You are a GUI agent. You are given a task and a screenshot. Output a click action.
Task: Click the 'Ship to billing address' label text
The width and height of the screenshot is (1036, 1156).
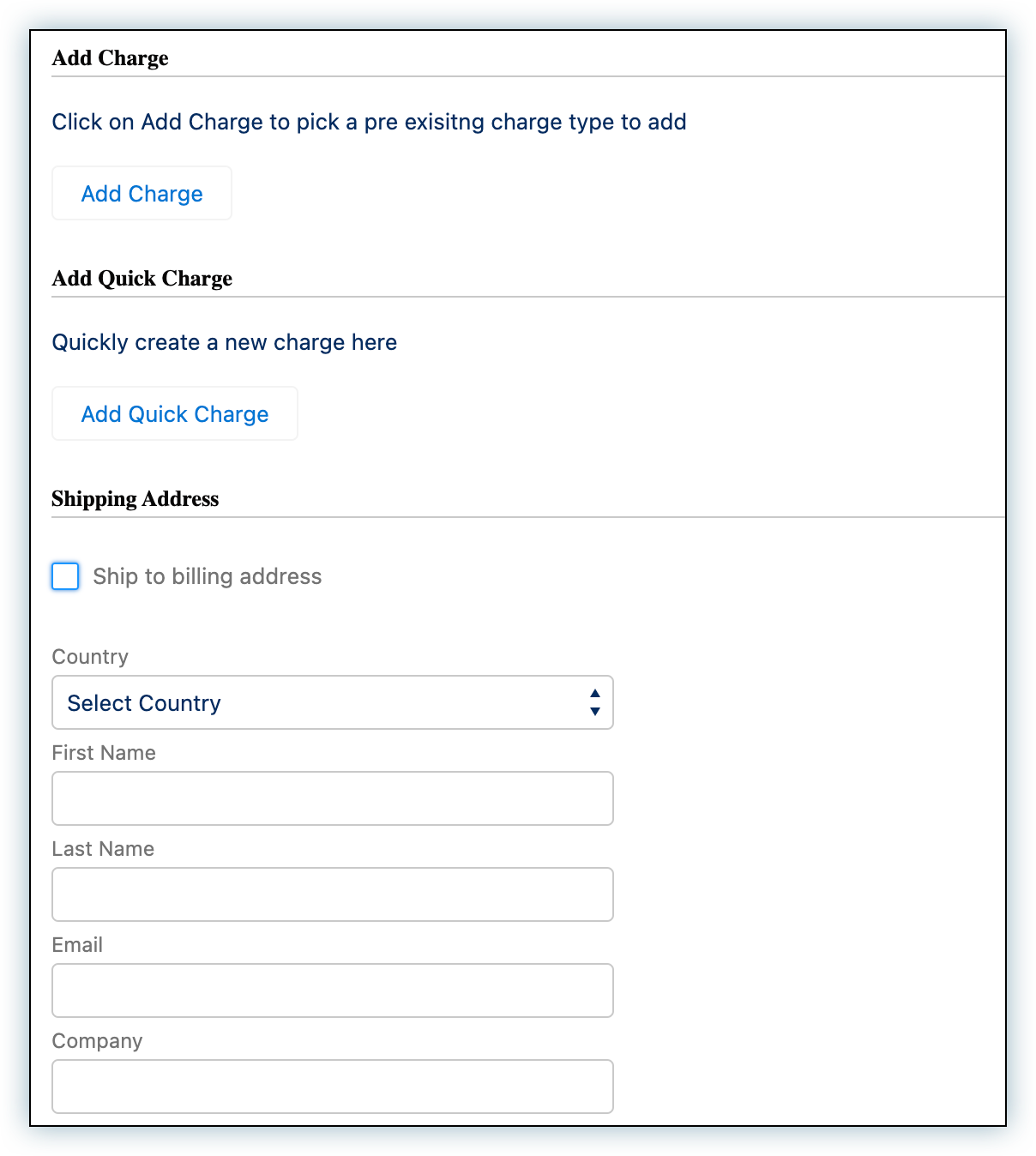point(207,576)
